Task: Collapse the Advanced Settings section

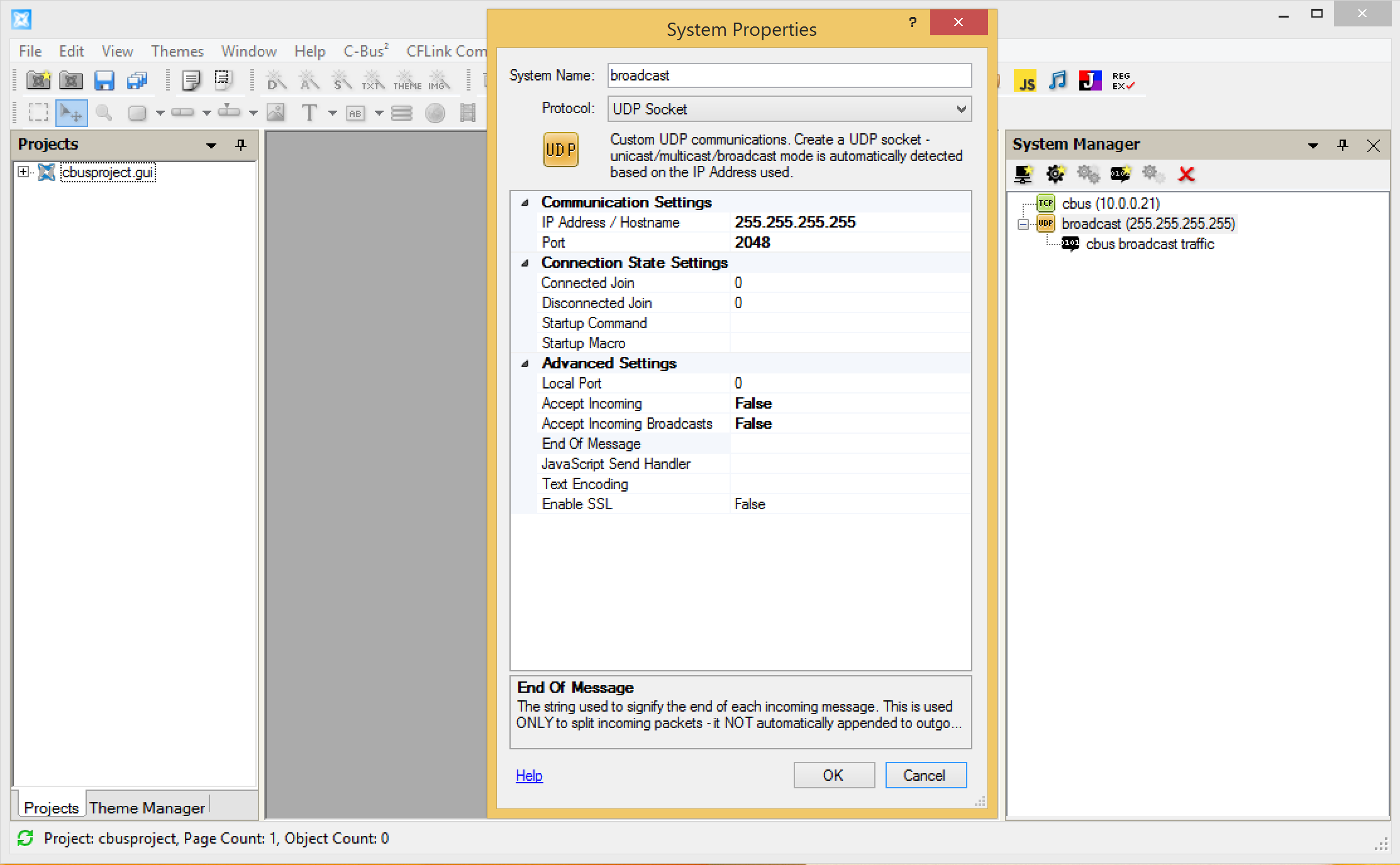Action: click(x=525, y=364)
